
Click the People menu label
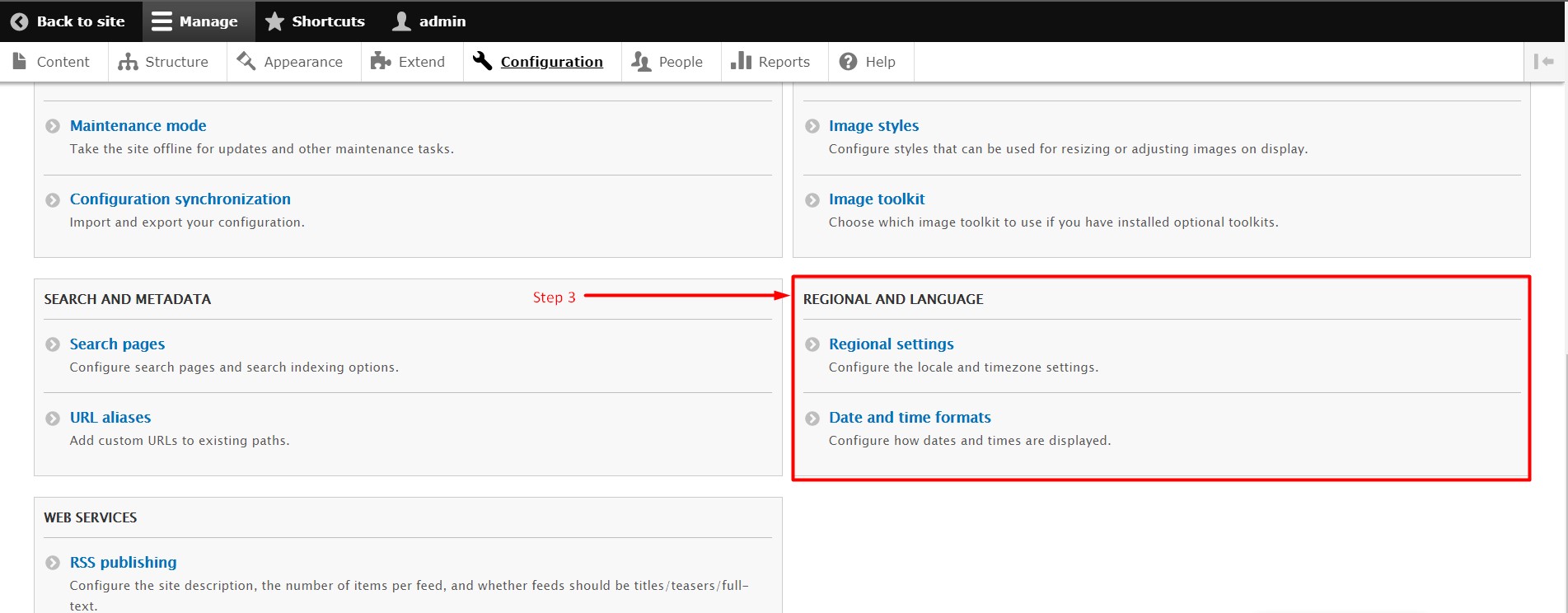pos(681,62)
